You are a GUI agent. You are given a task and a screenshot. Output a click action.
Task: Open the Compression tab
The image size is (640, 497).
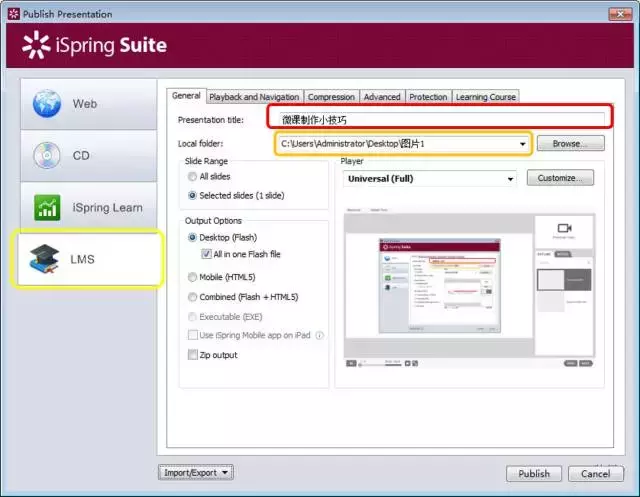(x=331, y=97)
